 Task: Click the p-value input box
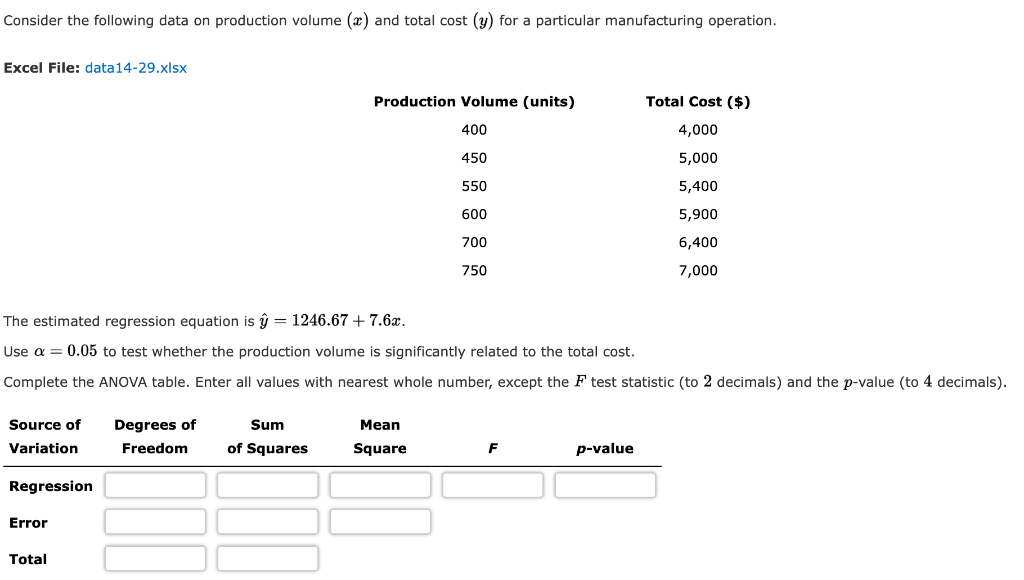tap(605, 485)
